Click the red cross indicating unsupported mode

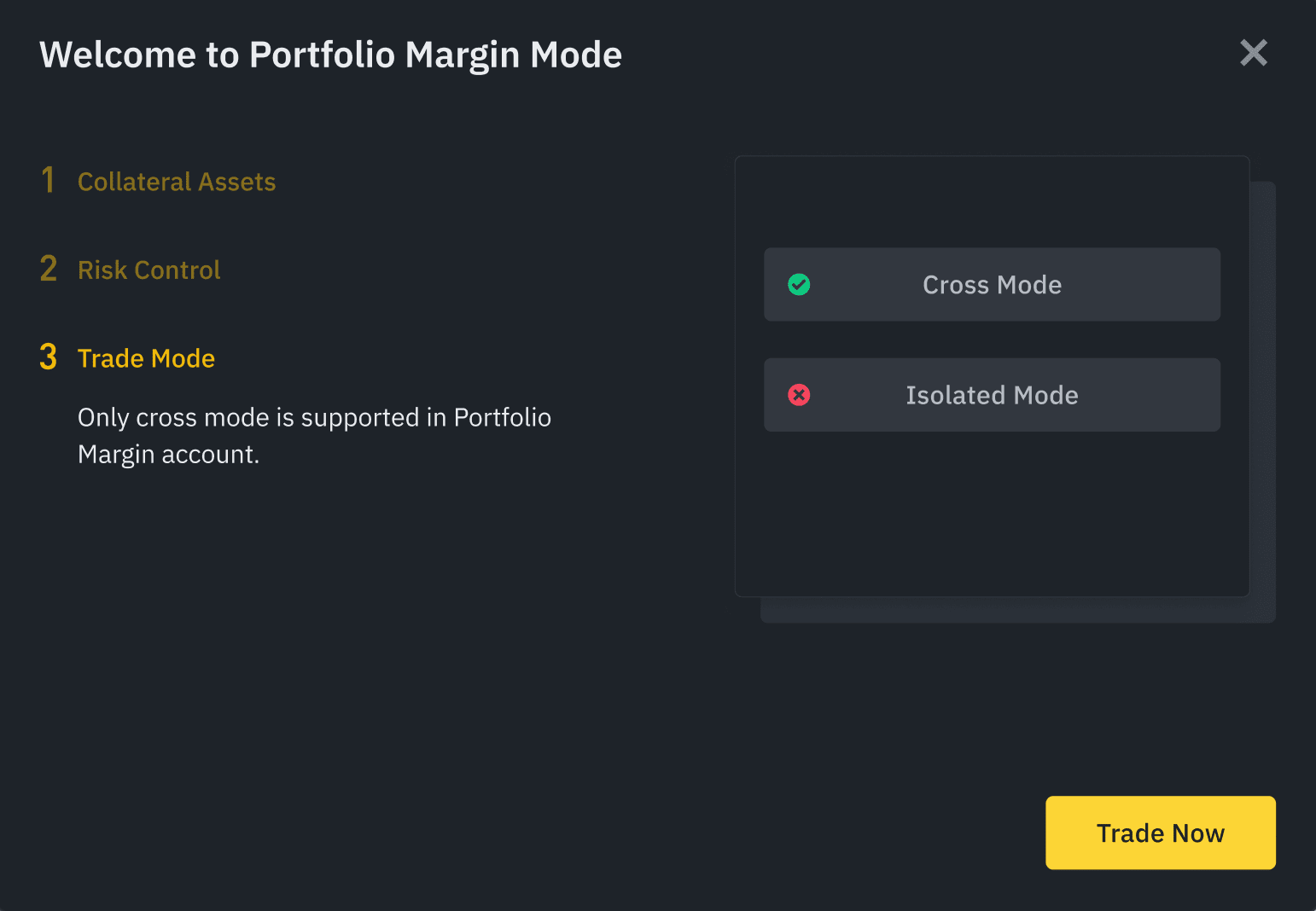point(799,394)
